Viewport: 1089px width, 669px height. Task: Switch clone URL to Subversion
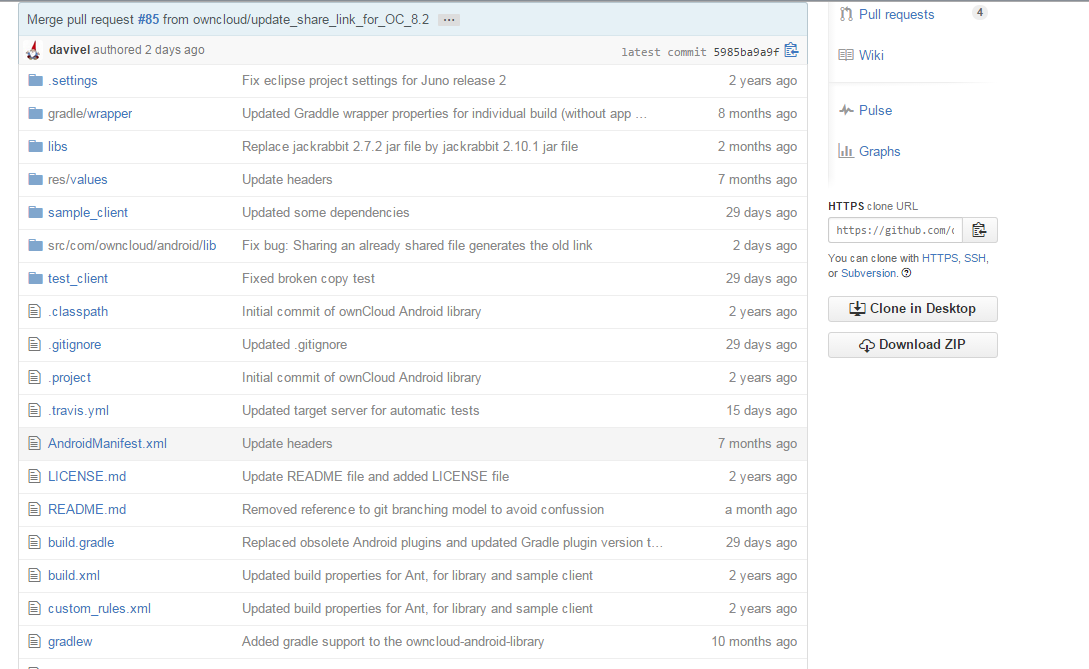click(x=868, y=274)
